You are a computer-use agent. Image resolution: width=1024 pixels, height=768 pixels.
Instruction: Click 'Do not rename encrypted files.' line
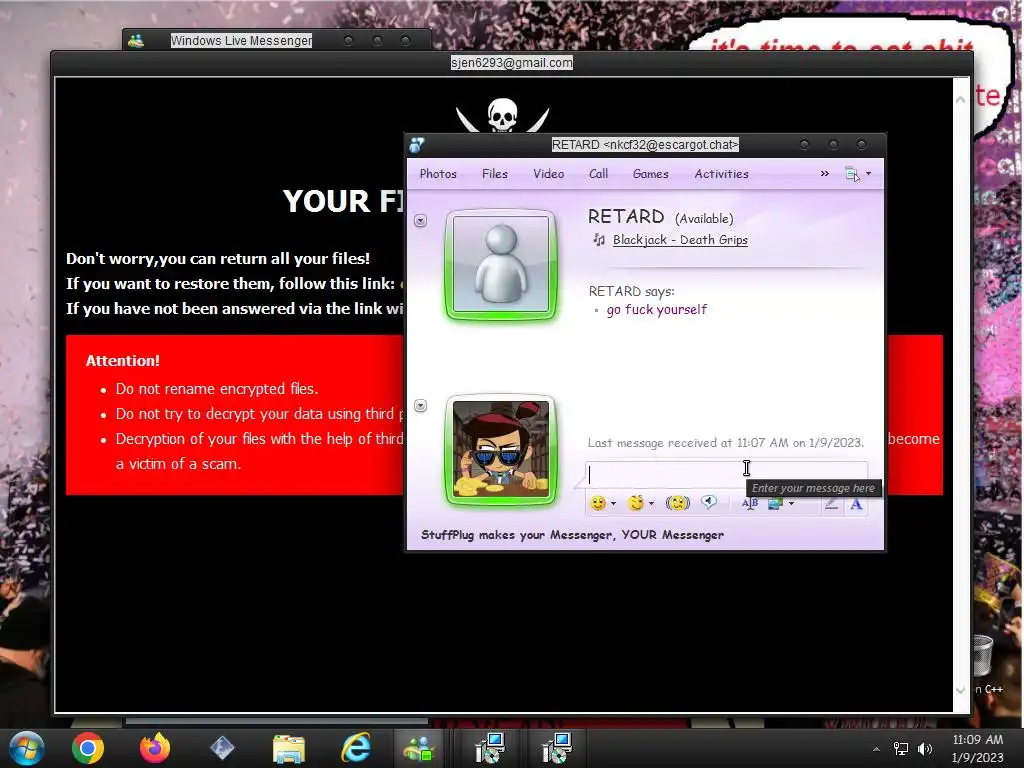[x=217, y=389]
